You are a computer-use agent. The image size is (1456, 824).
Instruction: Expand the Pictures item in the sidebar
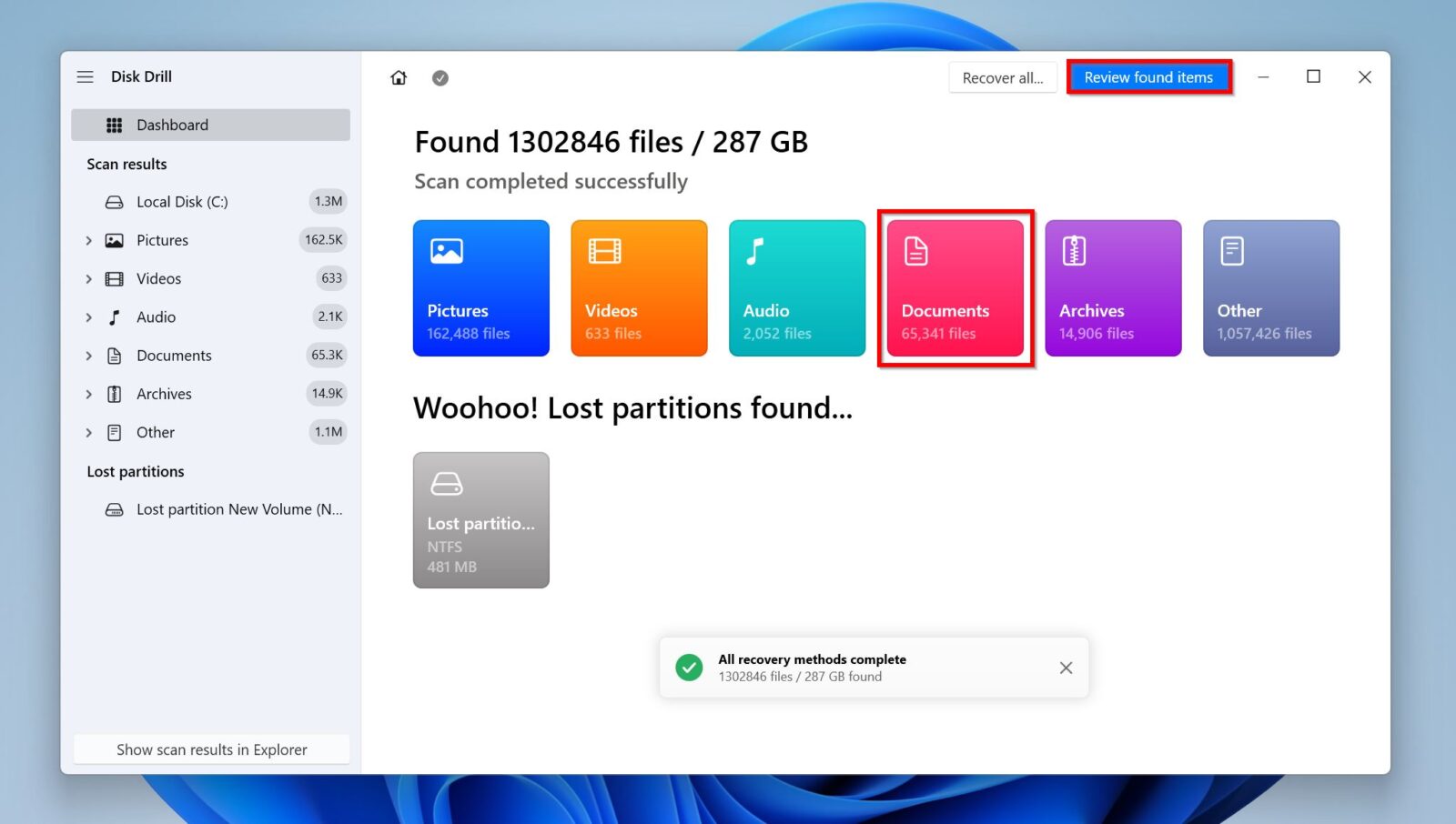tap(89, 240)
